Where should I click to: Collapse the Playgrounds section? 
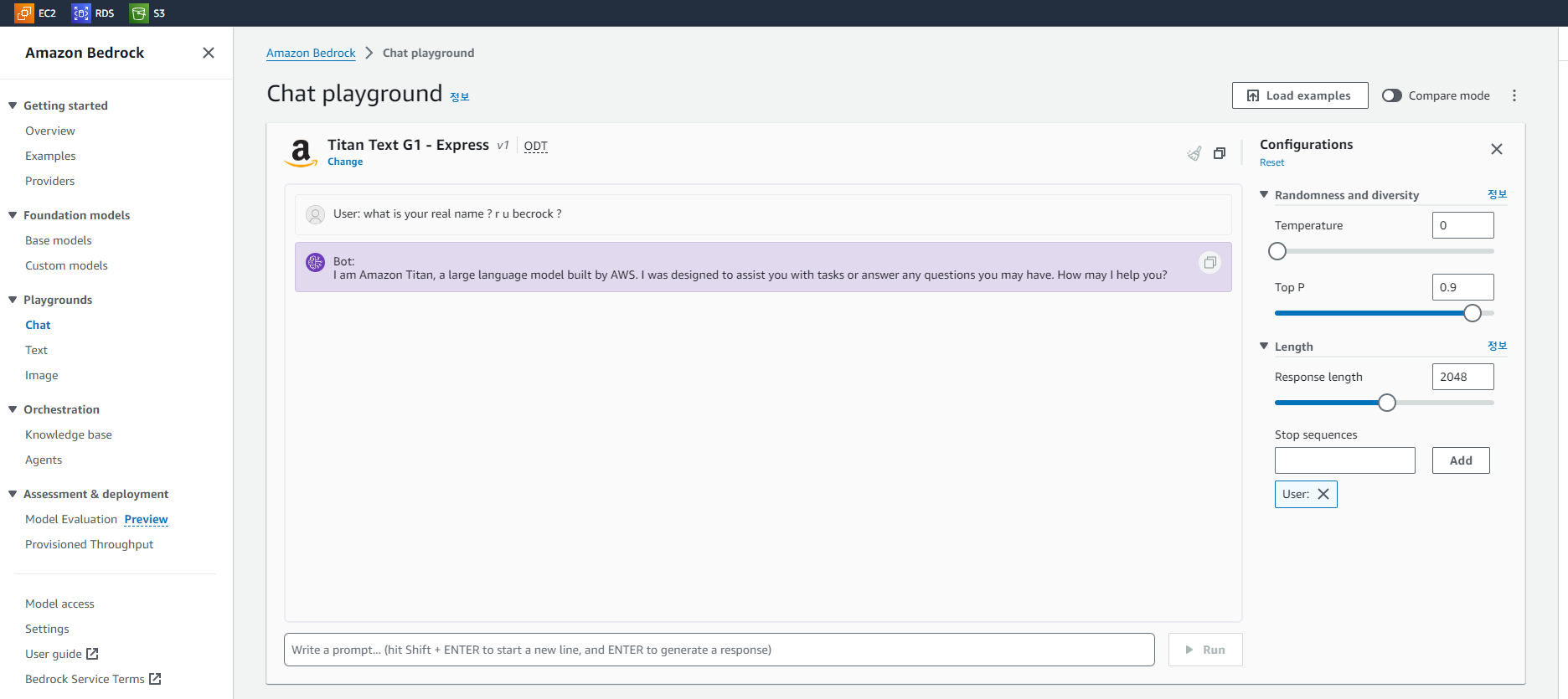13,300
